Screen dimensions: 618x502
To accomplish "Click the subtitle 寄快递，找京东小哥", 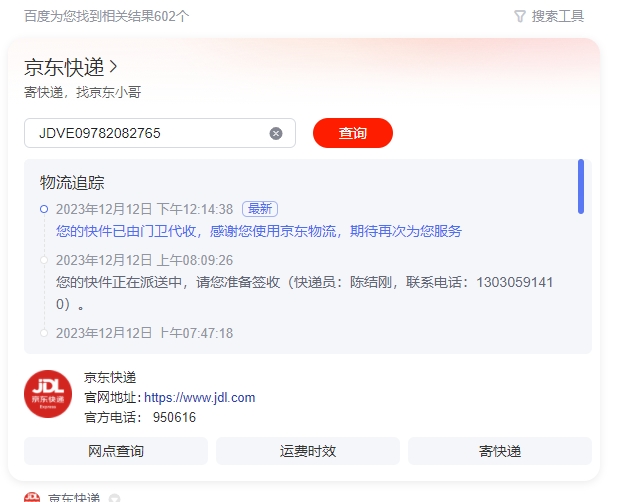I will (x=83, y=92).
